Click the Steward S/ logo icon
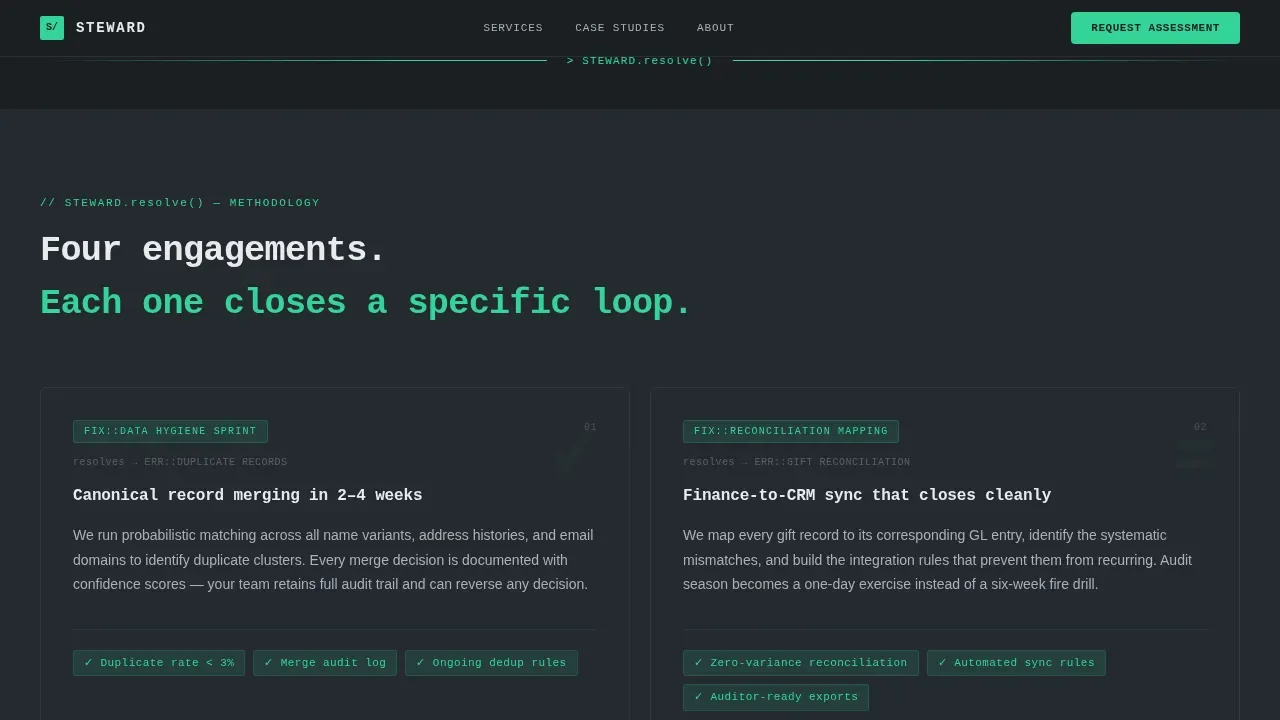The height and width of the screenshot is (720, 1280). [52, 28]
